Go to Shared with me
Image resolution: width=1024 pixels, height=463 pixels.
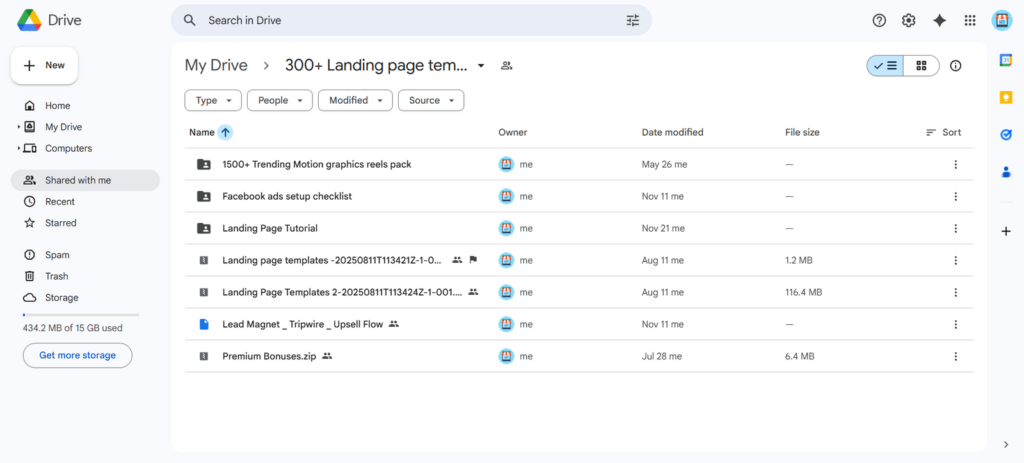78,180
